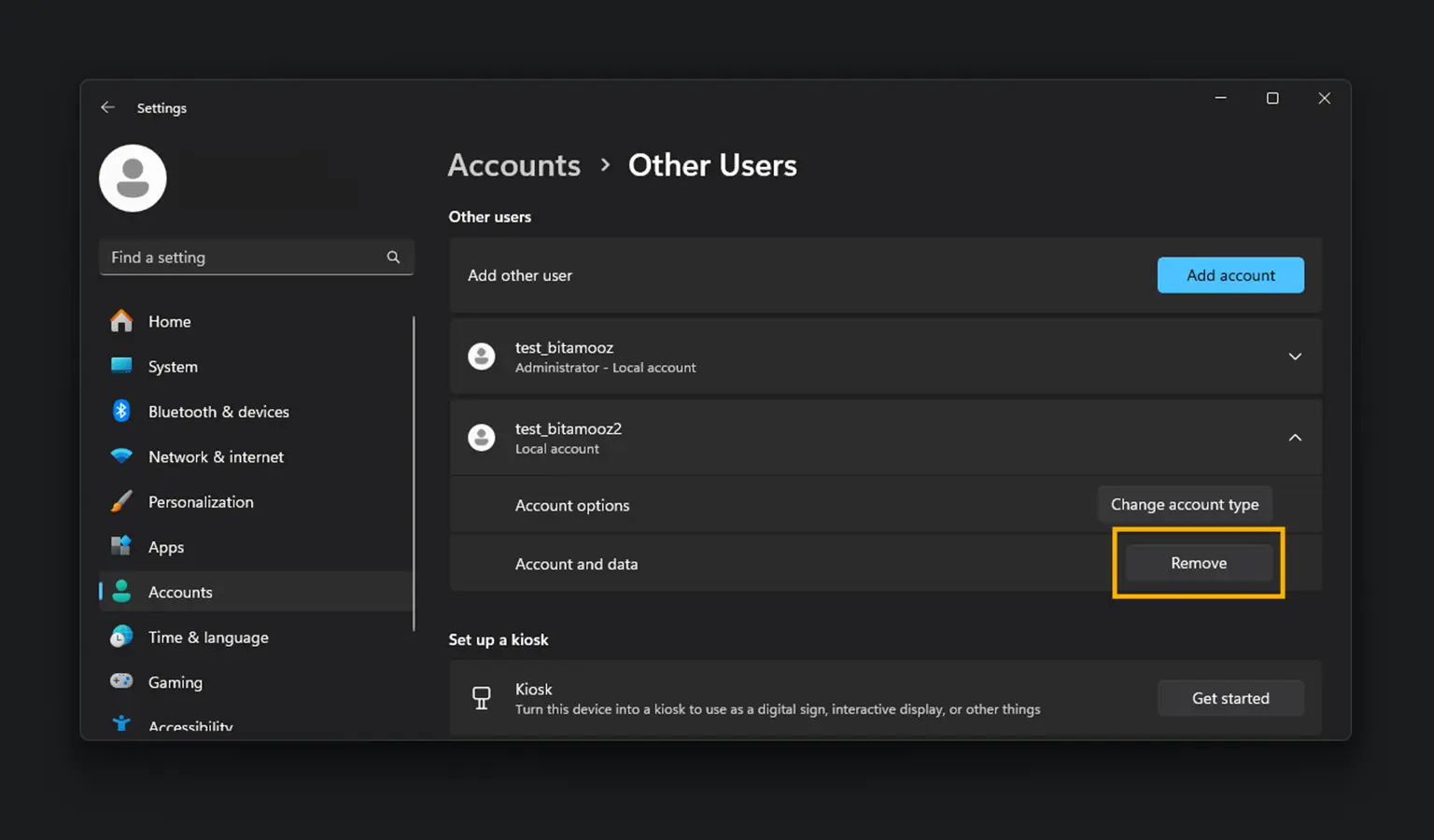Select the Network & internet wifi icon
The width and height of the screenshot is (1434, 840).
[121, 456]
